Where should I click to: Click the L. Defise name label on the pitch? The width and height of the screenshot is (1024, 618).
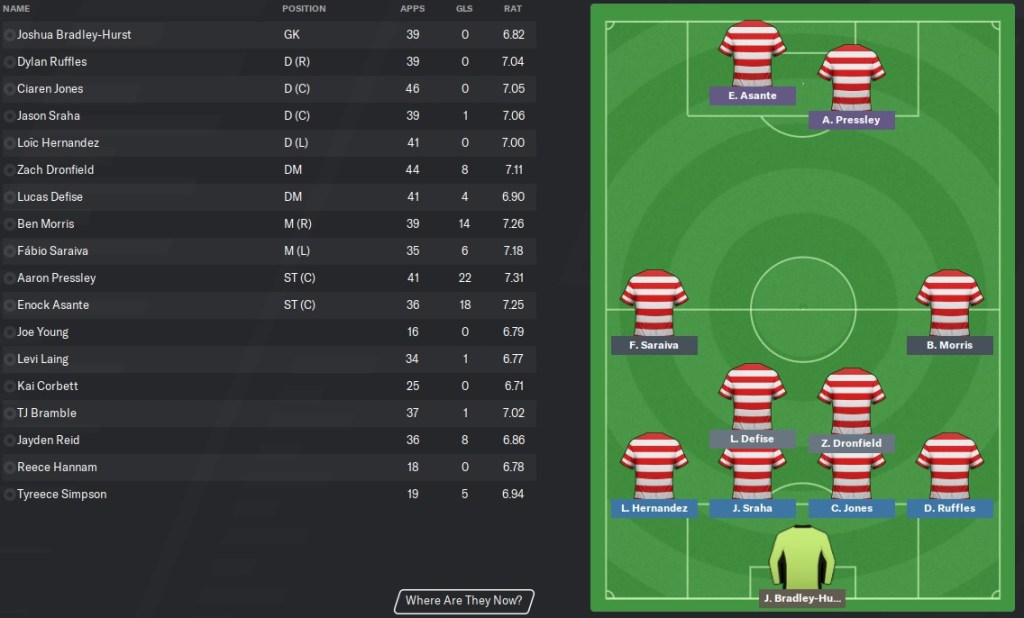(x=752, y=439)
